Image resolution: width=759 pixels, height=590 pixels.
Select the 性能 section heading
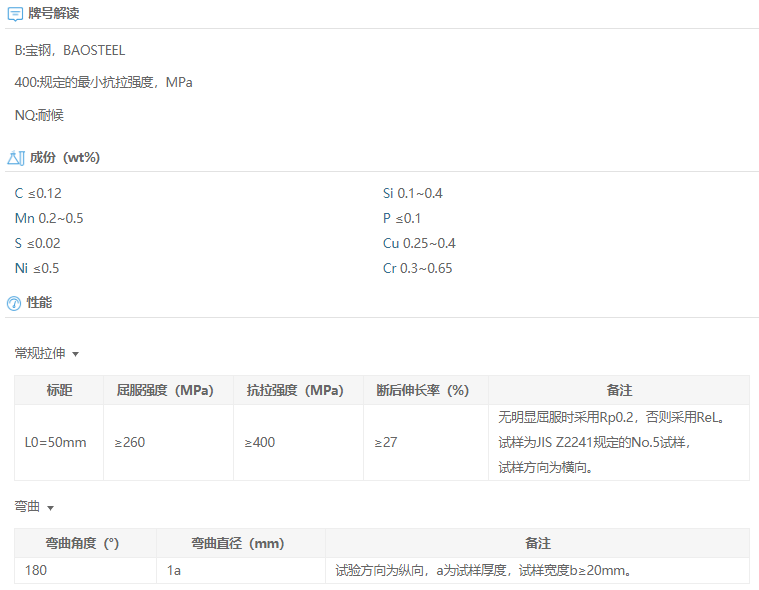click(39, 303)
